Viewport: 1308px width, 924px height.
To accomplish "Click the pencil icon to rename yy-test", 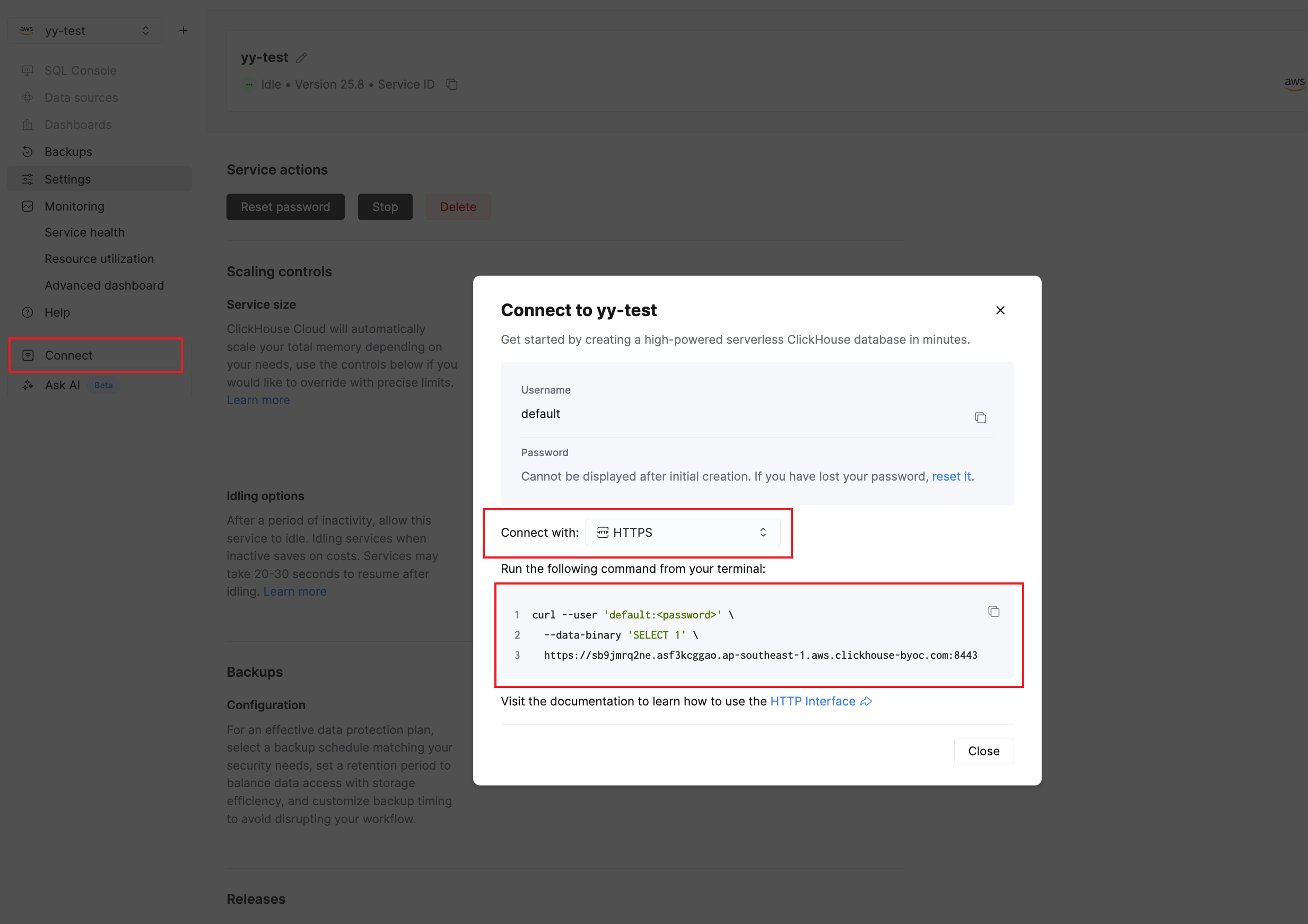I will pos(301,57).
